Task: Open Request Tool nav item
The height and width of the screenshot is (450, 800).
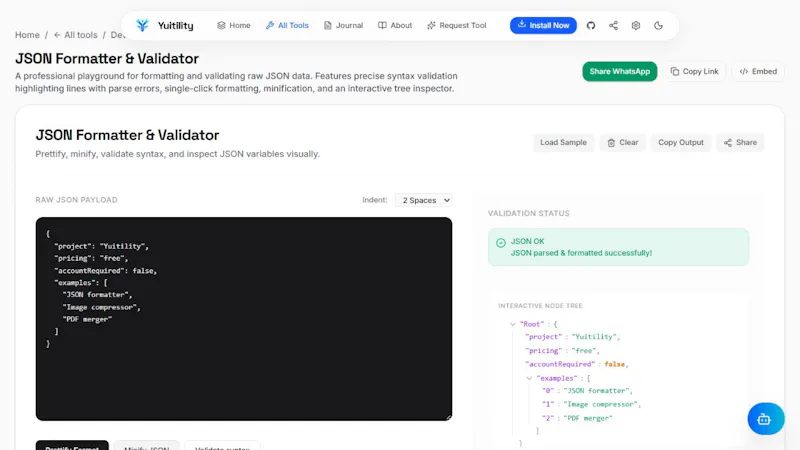Action: click(457, 26)
